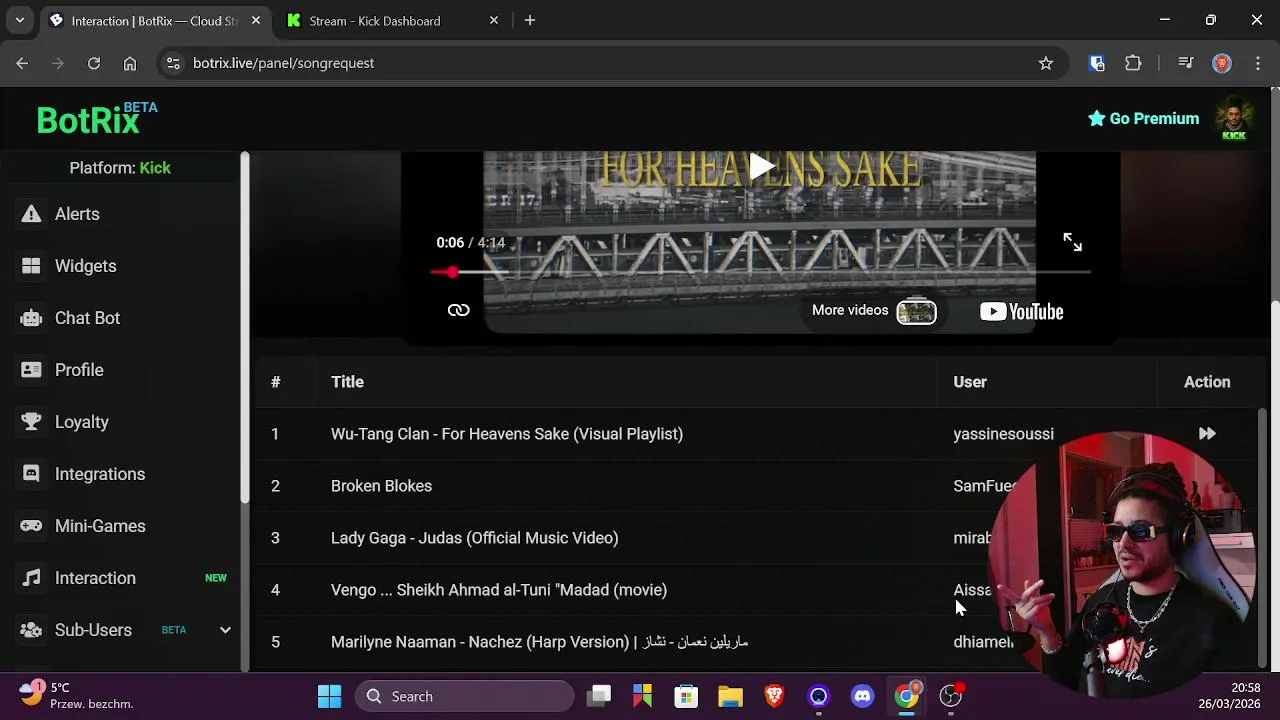
Task: Open Windows Start menu
Action: tap(329, 696)
